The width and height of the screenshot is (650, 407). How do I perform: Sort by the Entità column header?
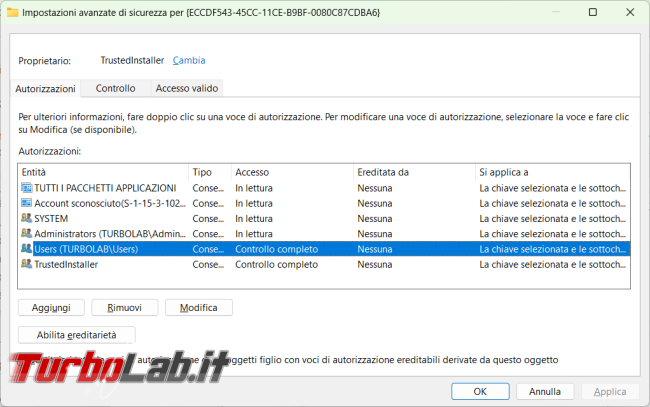(x=103, y=172)
